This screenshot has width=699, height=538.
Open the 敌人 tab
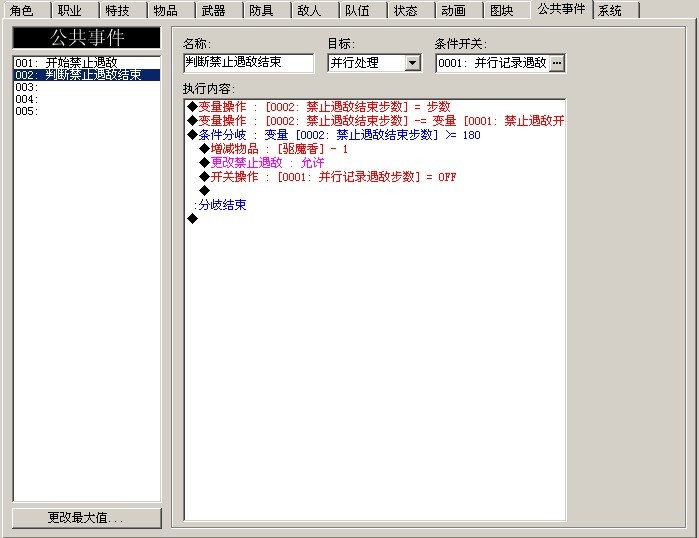point(314,10)
